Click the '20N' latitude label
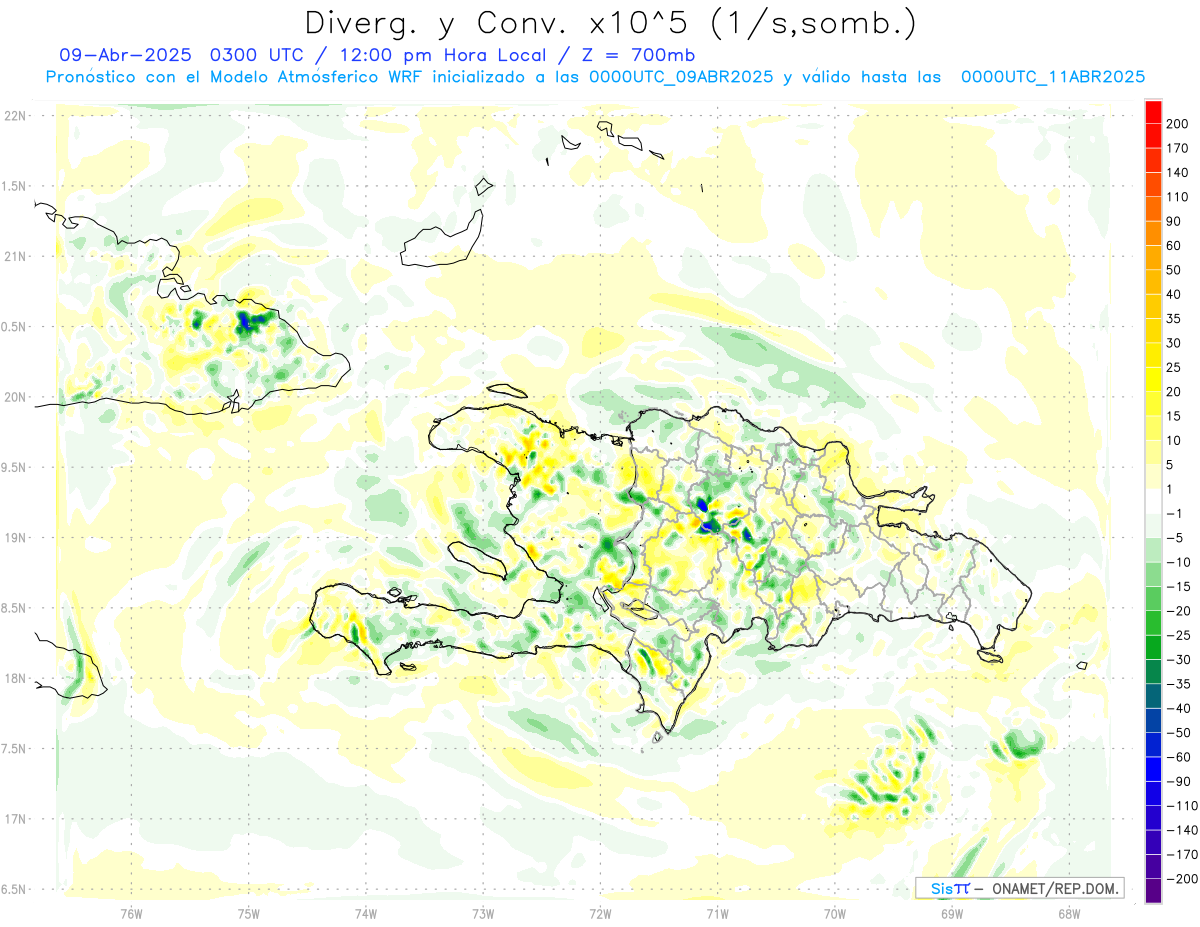1200x927 pixels. pyautogui.click(x=14, y=397)
